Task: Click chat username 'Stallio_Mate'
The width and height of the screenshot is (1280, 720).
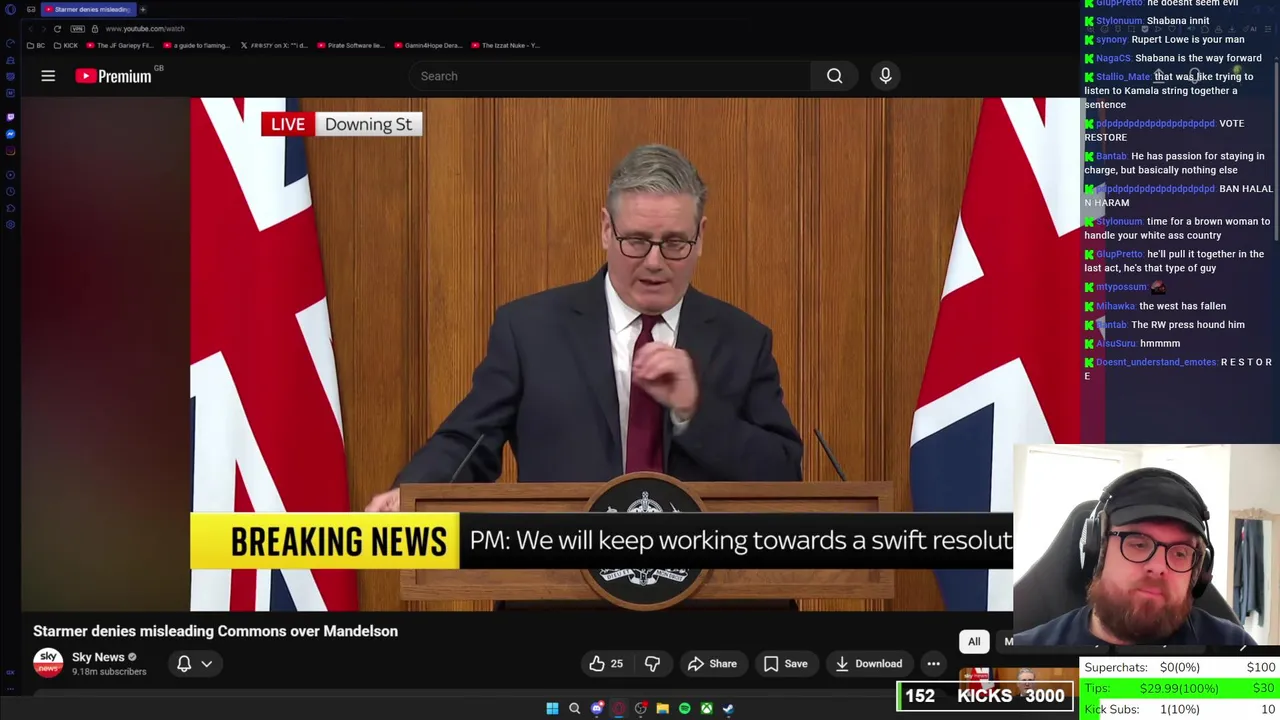Action: (x=1123, y=77)
